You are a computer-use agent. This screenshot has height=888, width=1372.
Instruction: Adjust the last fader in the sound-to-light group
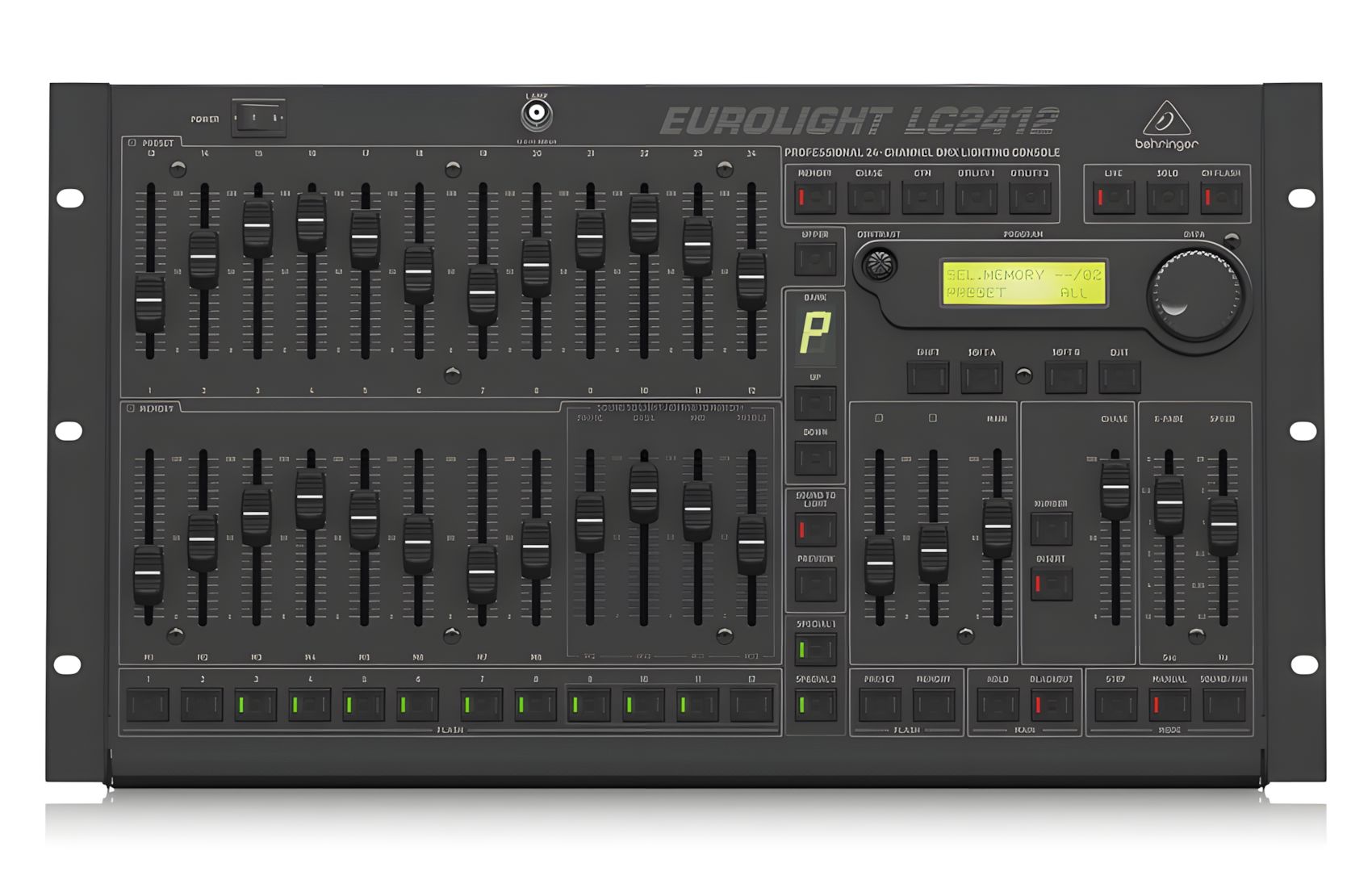pos(751,545)
